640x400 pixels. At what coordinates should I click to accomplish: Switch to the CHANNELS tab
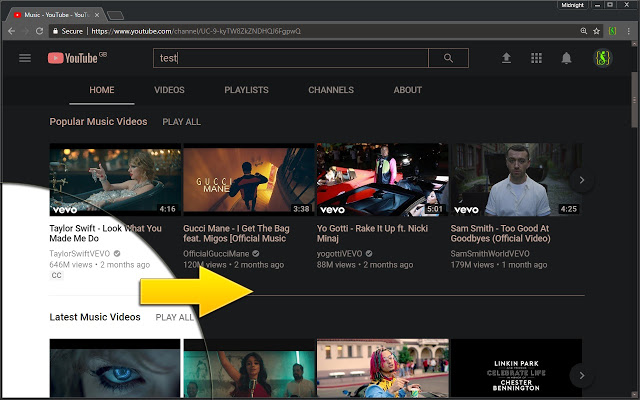tap(331, 90)
